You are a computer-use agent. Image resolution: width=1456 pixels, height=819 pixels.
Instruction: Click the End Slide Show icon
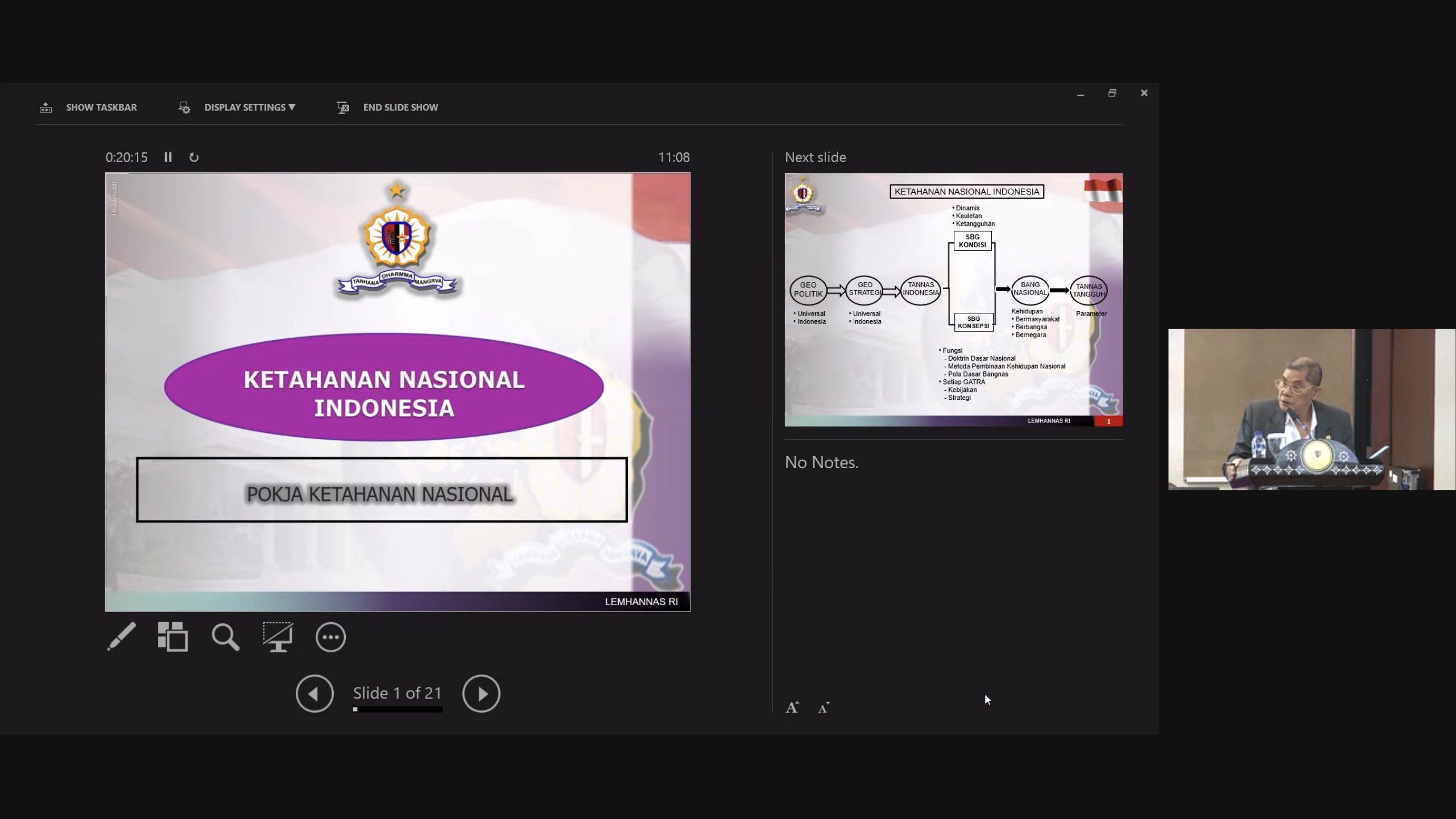pyautogui.click(x=342, y=107)
